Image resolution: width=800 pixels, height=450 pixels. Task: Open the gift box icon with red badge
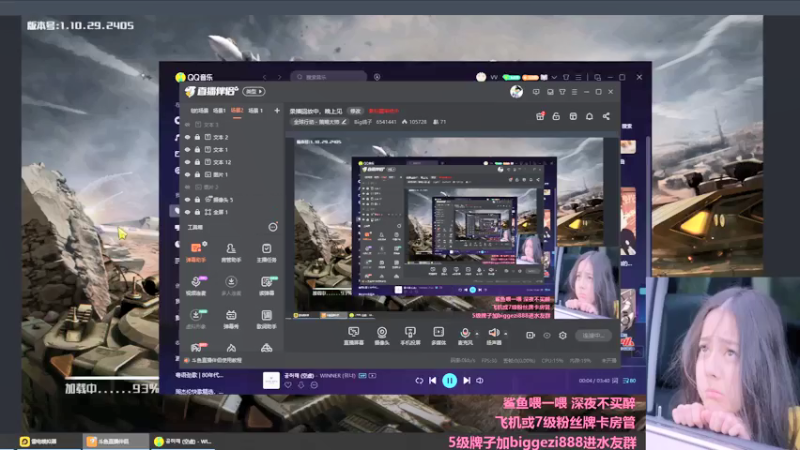tap(540, 116)
